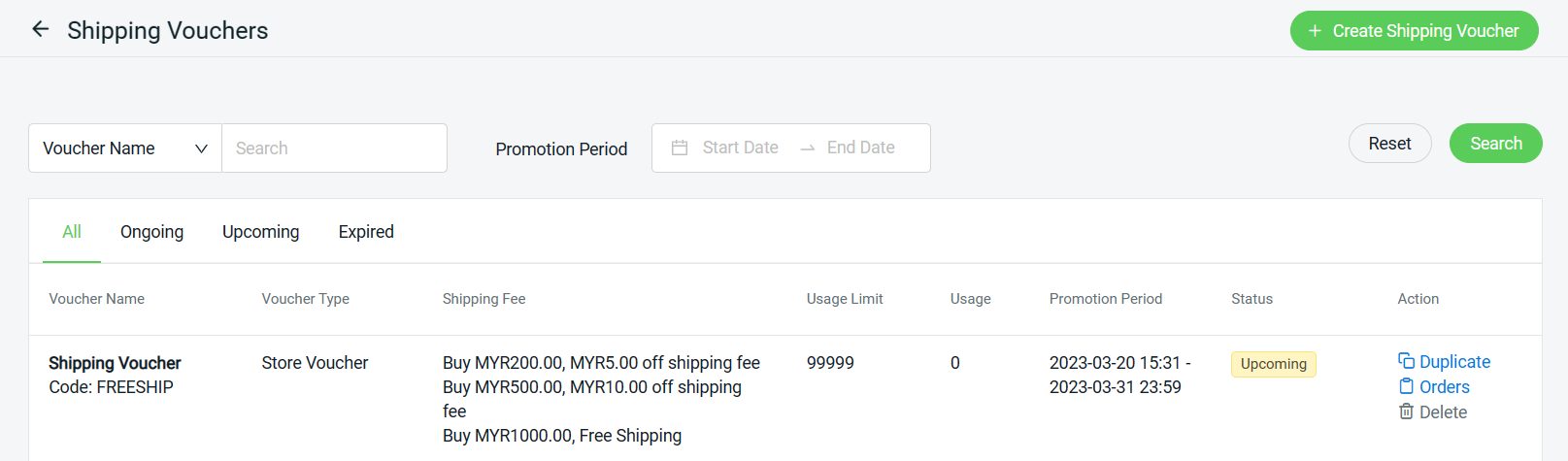Screen dimensions: 1568x461
Task: Click the Create Shipping Voucher button
Action: 1414,31
